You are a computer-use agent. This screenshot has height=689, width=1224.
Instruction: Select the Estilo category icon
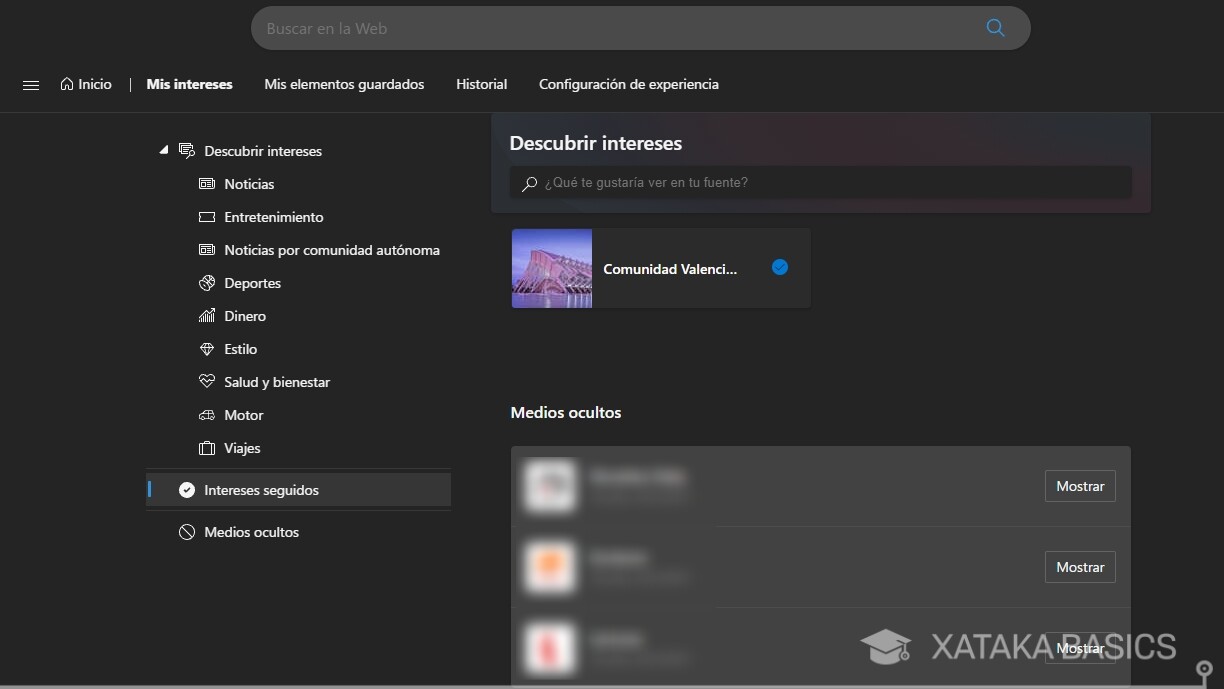207,349
